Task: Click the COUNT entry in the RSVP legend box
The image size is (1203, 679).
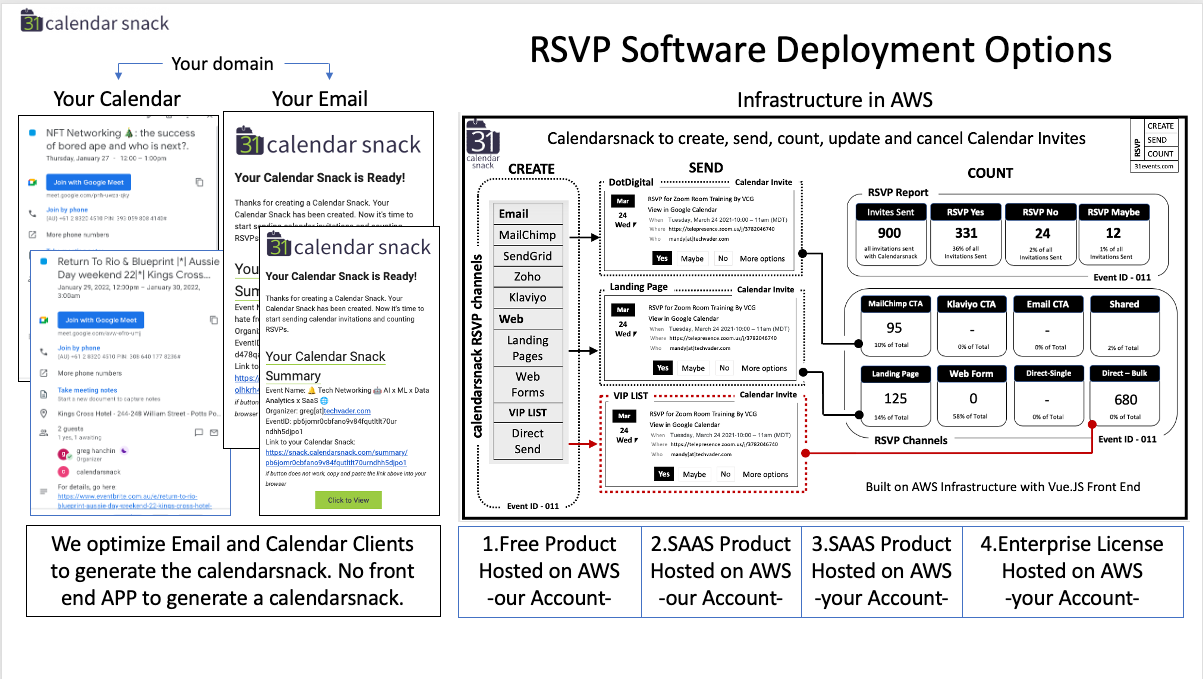Action: point(1160,153)
